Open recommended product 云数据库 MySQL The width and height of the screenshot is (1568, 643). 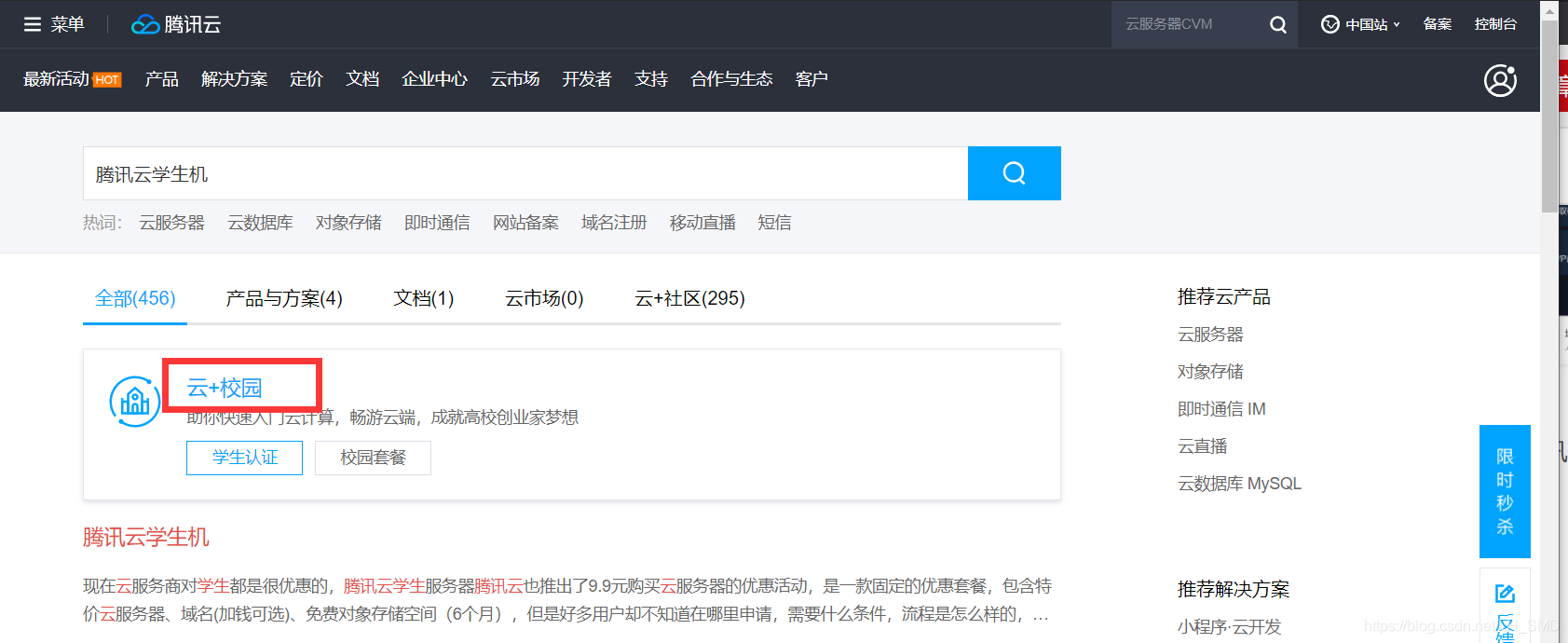tap(1239, 484)
